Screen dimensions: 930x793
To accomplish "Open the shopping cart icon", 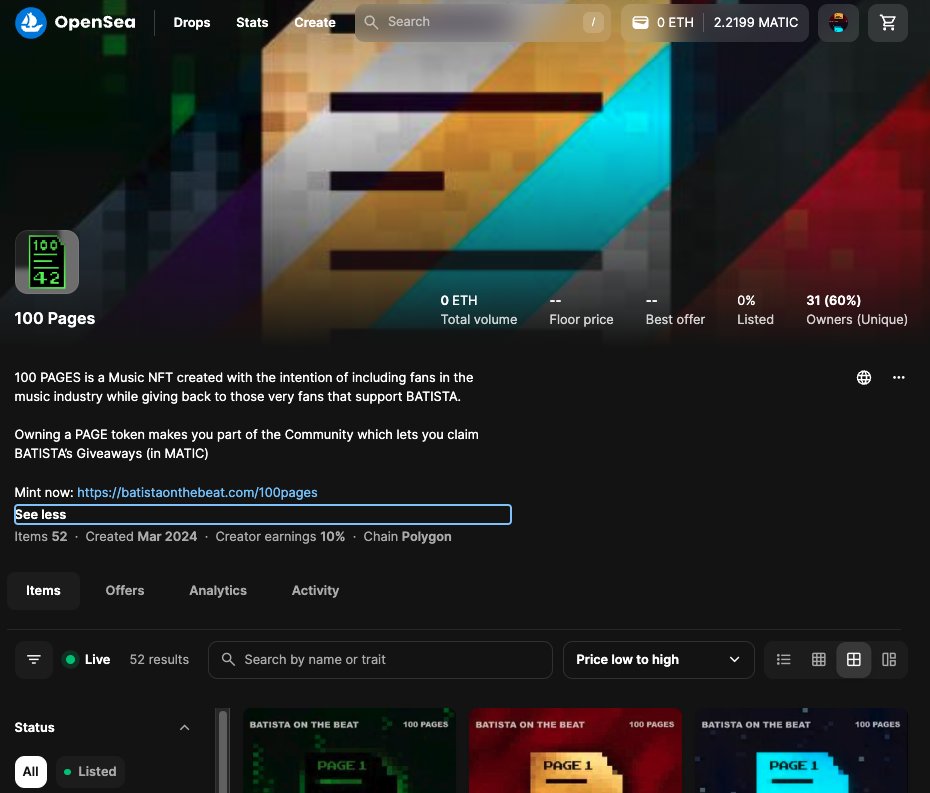I will point(887,23).
